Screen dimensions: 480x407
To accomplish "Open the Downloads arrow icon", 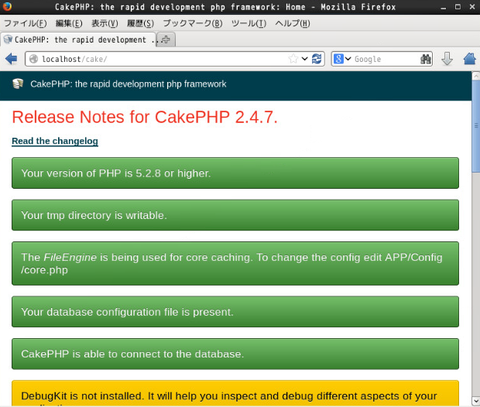I will click(x=447, y=59).
